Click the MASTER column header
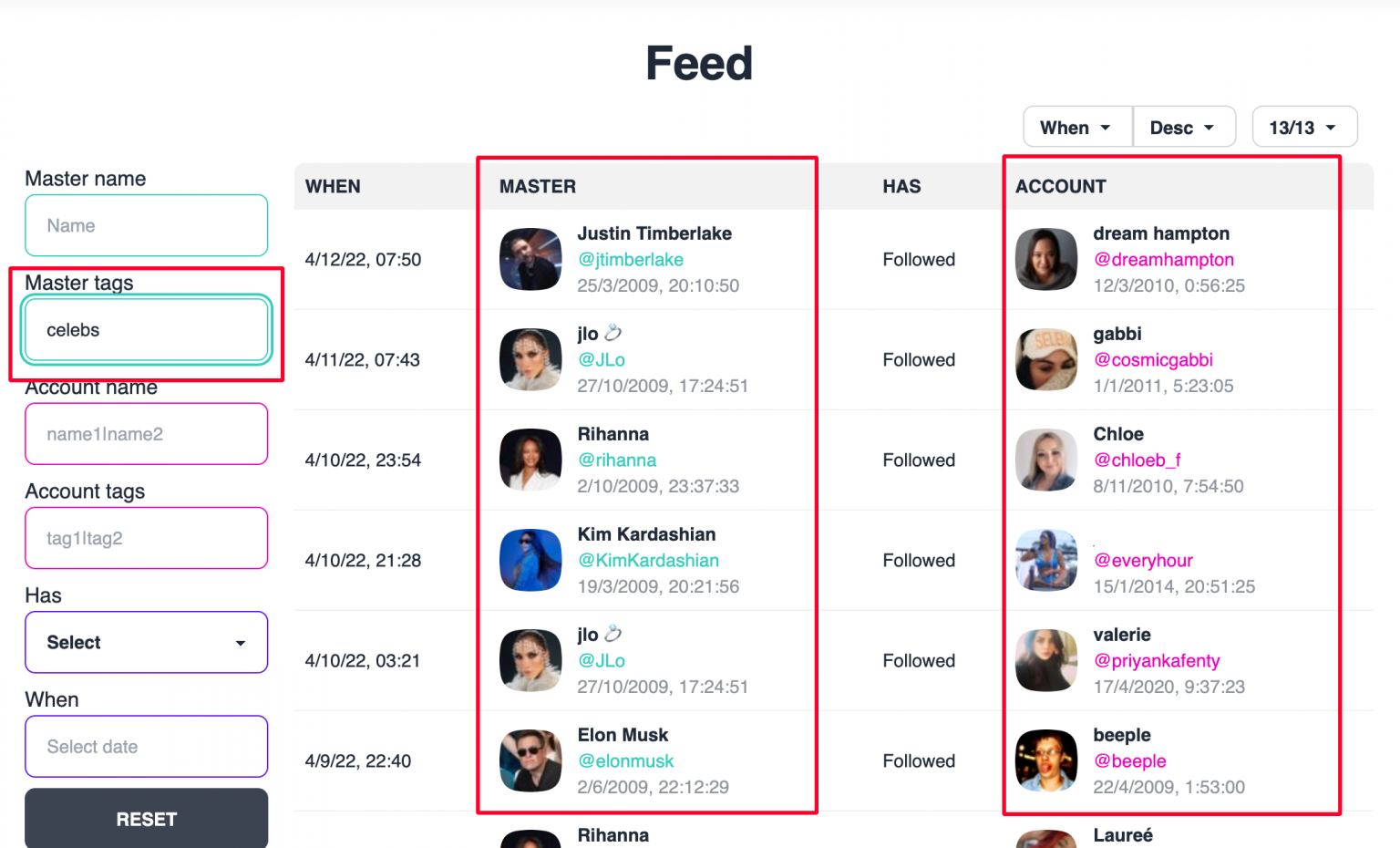Viewport: 1400px width, 848px height. (537, 186)
